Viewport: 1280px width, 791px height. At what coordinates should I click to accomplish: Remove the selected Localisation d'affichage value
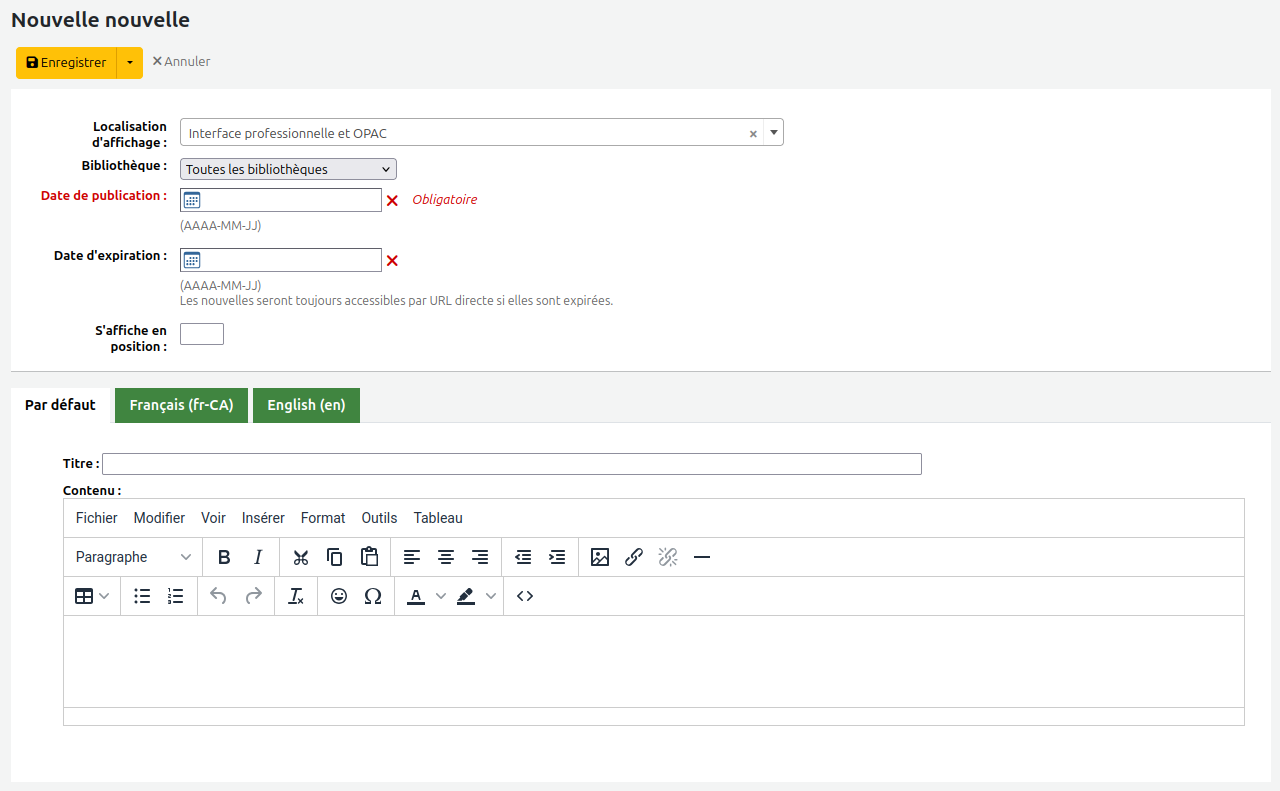[753, 134]
